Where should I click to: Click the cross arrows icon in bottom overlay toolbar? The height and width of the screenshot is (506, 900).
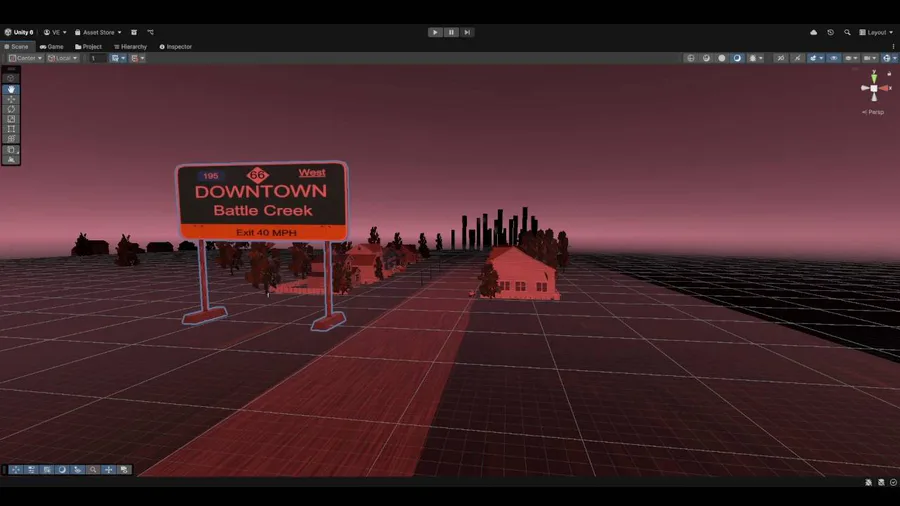tap(108, 469)
